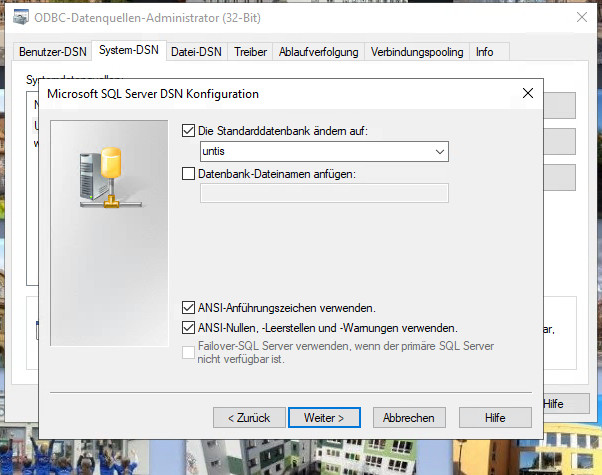
Task: Go to the Verbindungspooling tab
Action: (417, 51)
